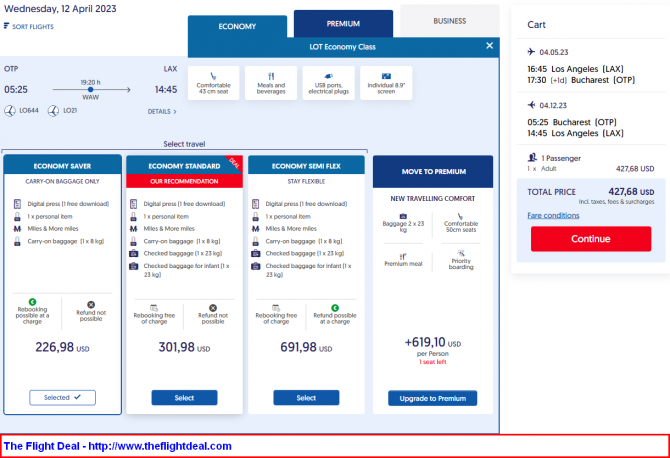Click the Individual 8.9" screen icon
Viewport: 670px width, 458px height.
(386, 76)
